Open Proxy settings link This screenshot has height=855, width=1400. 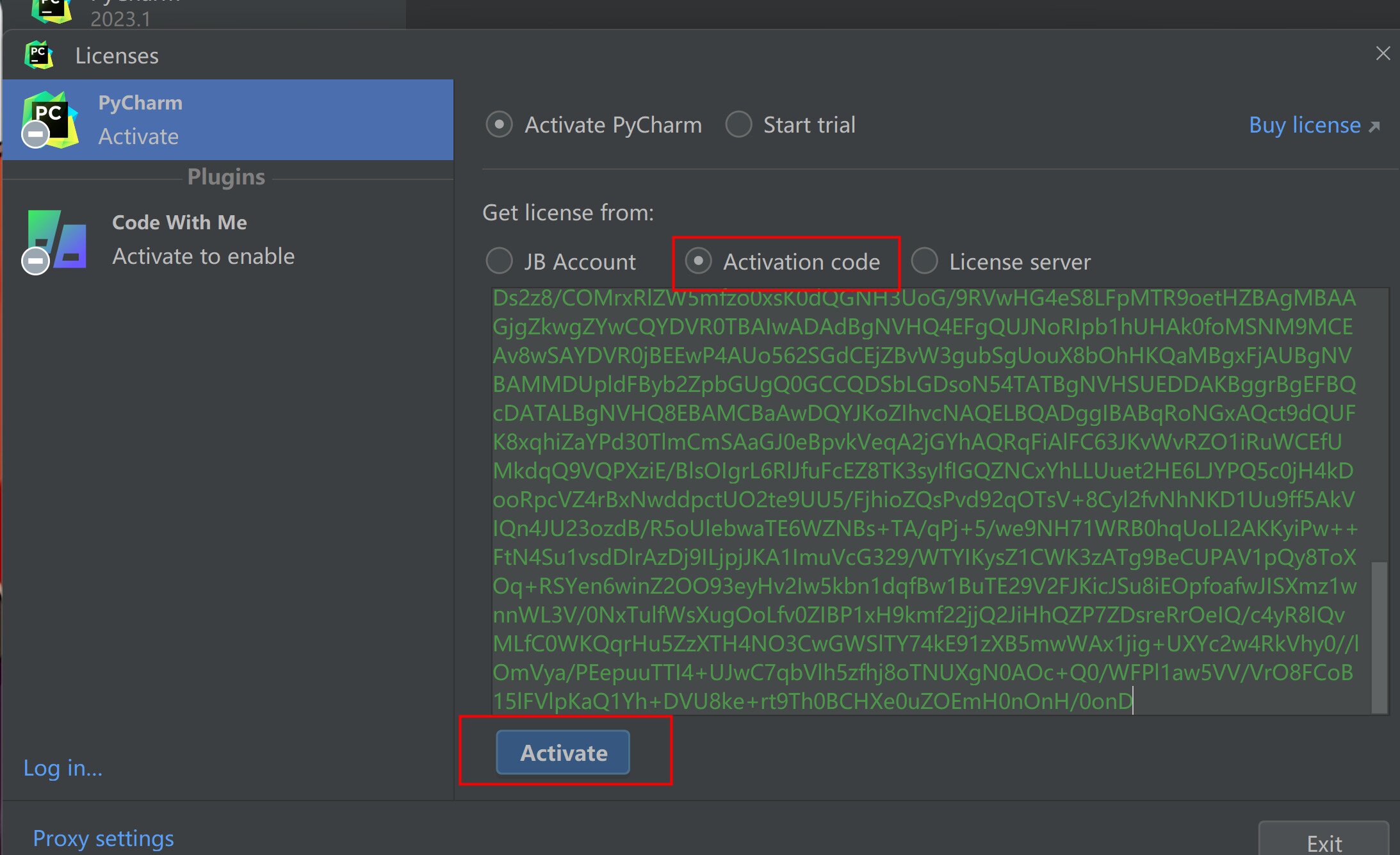(103, 838)
